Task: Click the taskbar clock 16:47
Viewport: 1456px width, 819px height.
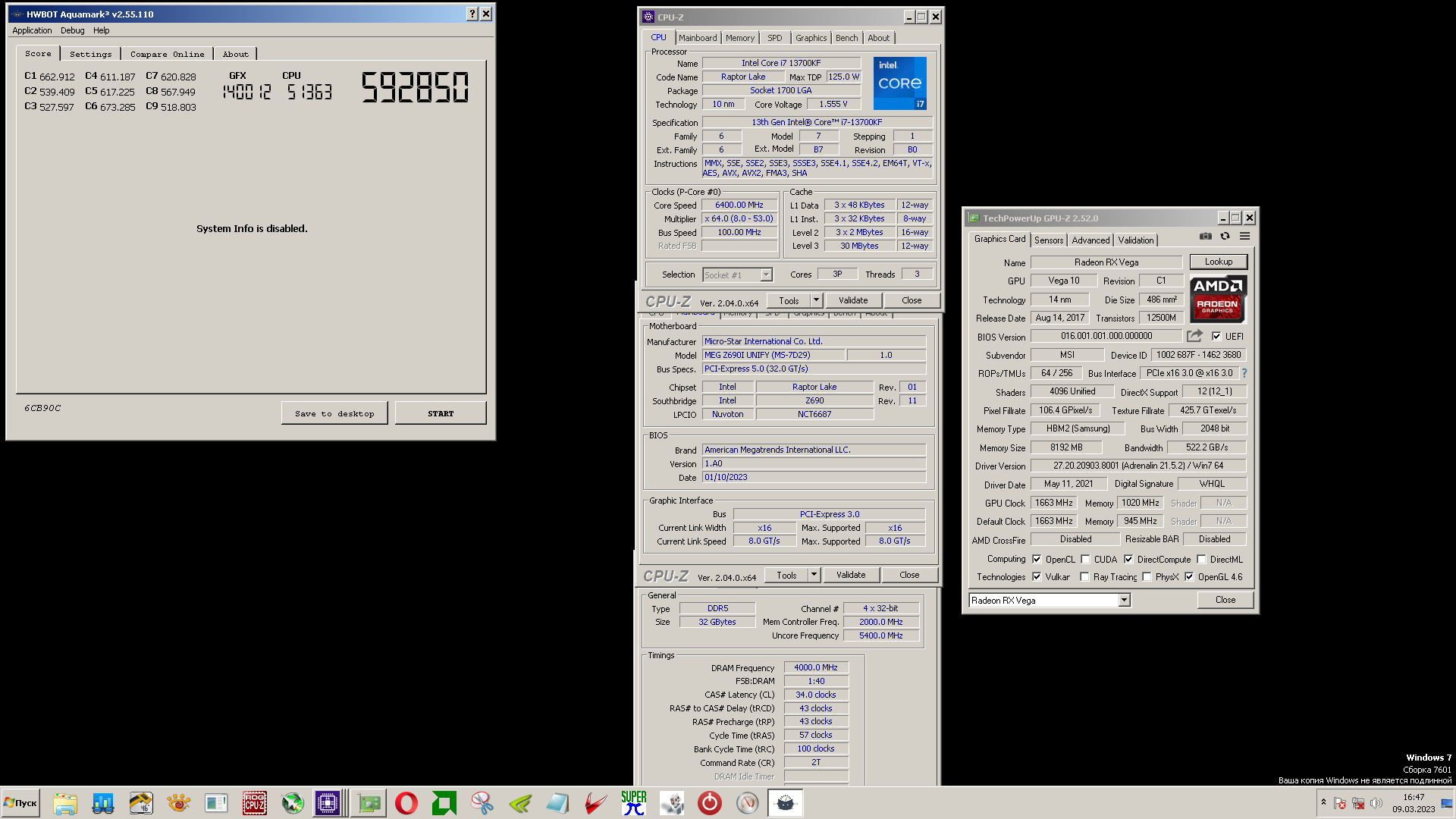Action: (1414, 797)
